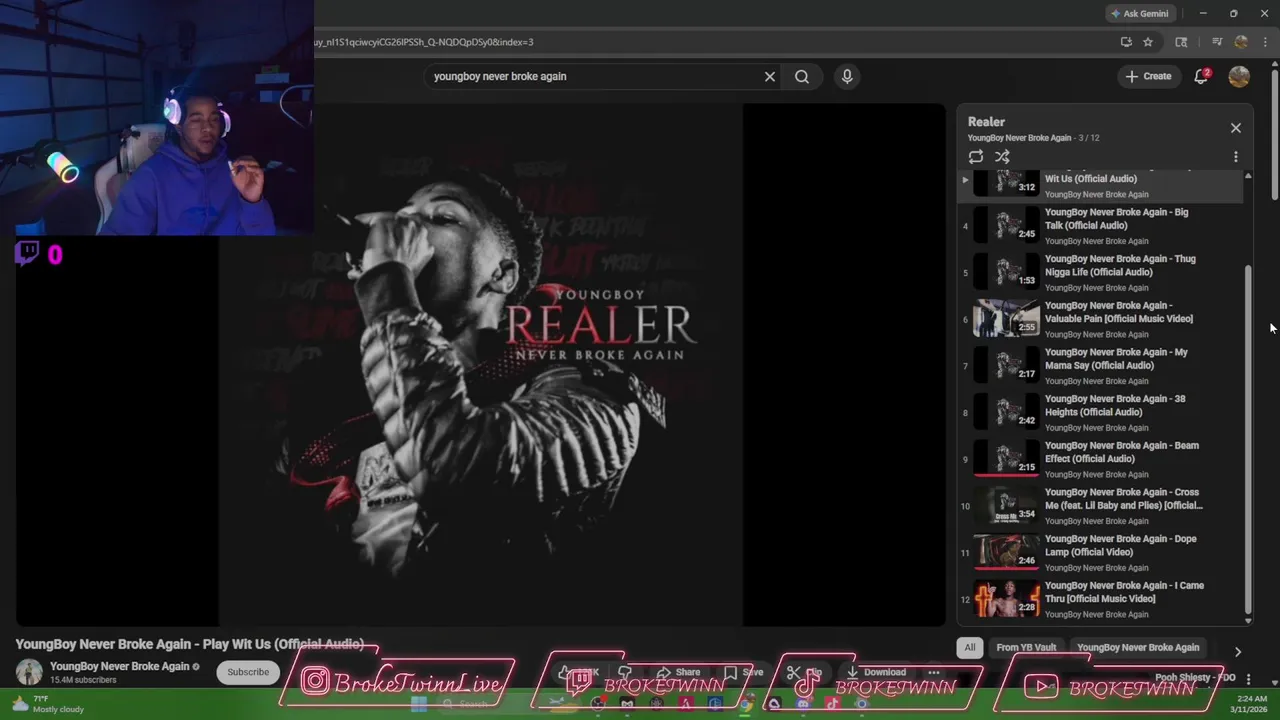Show next filter chips with right arrow
Screen dimensions: 1280x720
point(1238,652)
